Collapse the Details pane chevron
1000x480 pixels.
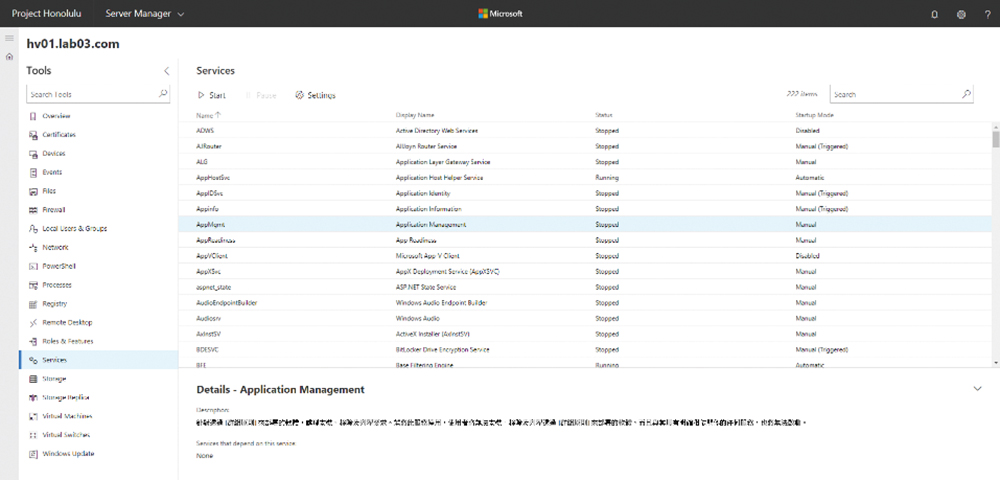tap(978, 389)
